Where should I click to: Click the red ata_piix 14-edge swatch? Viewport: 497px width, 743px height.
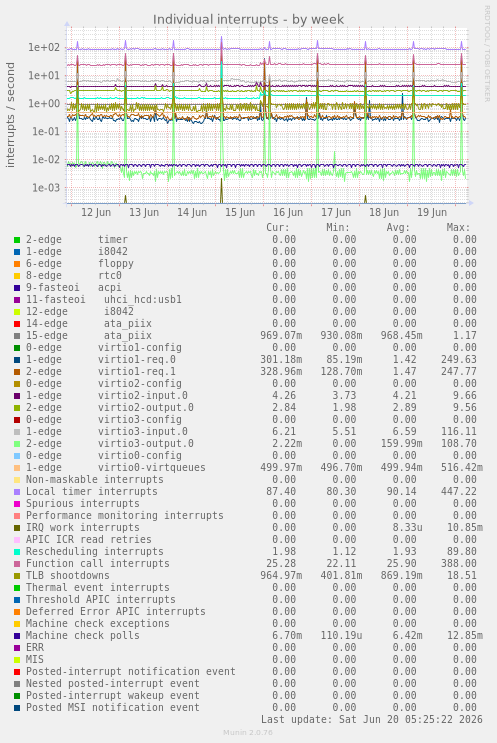17,324
